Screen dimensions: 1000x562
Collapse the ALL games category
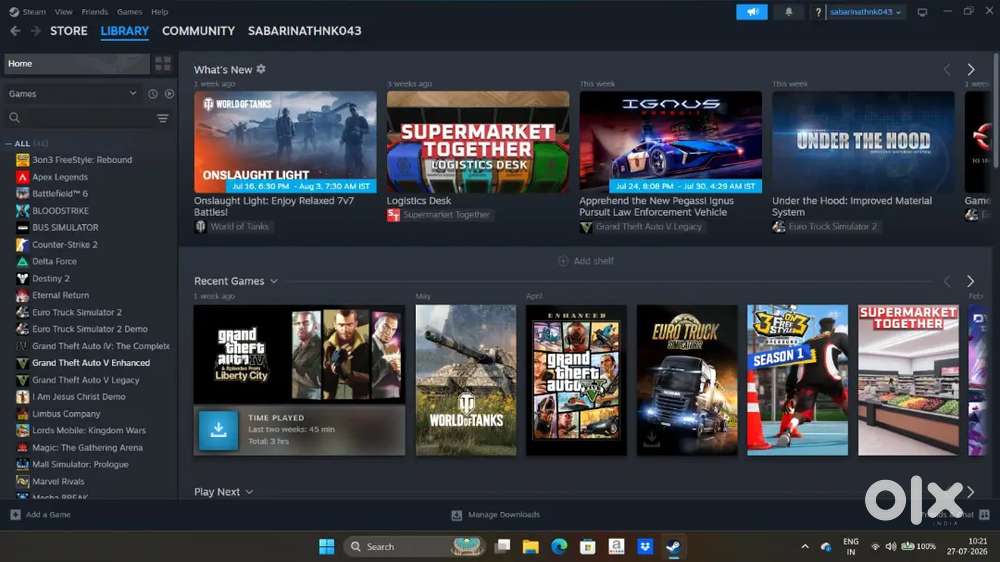[8, 144]
